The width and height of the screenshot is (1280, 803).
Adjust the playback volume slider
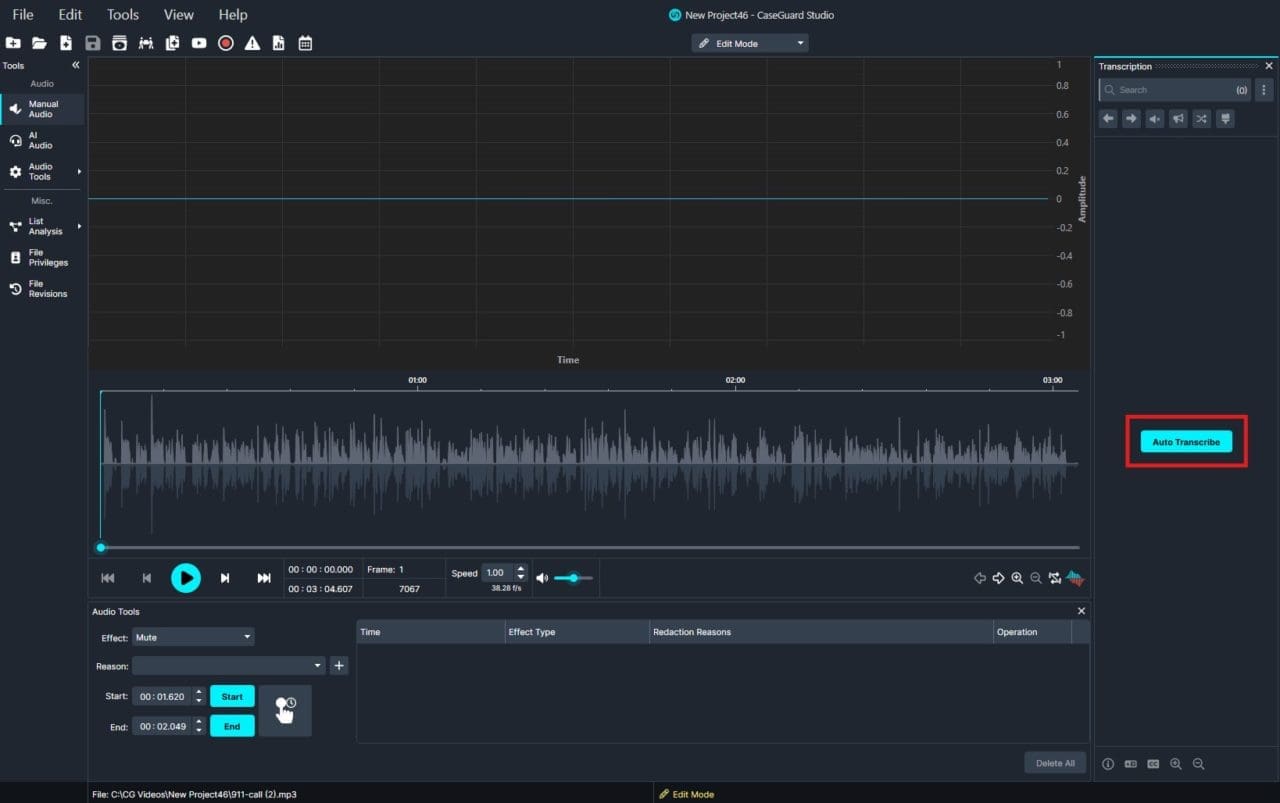(x=574, y=578)
